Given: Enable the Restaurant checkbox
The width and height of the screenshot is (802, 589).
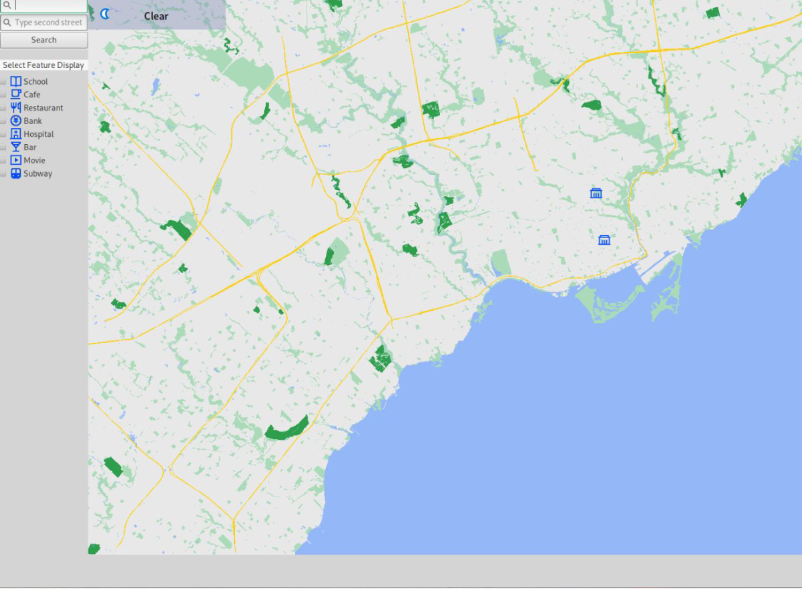Looking at the screenshot, I should click(3, 108).
